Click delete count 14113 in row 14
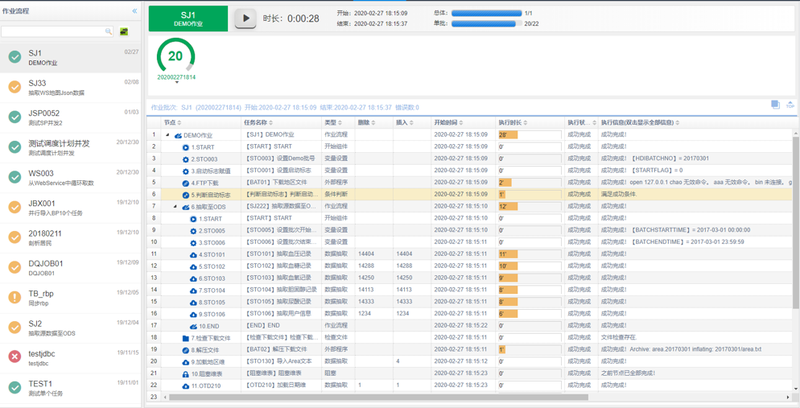This screenshot has height=408, width=800. point(366,290)
